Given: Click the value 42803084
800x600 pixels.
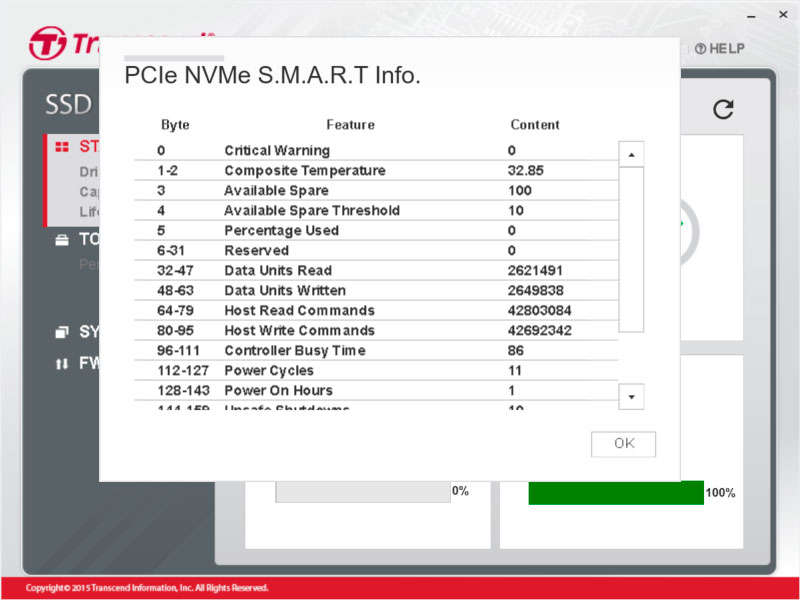Looking at the screenshot, I should (539, 310).
